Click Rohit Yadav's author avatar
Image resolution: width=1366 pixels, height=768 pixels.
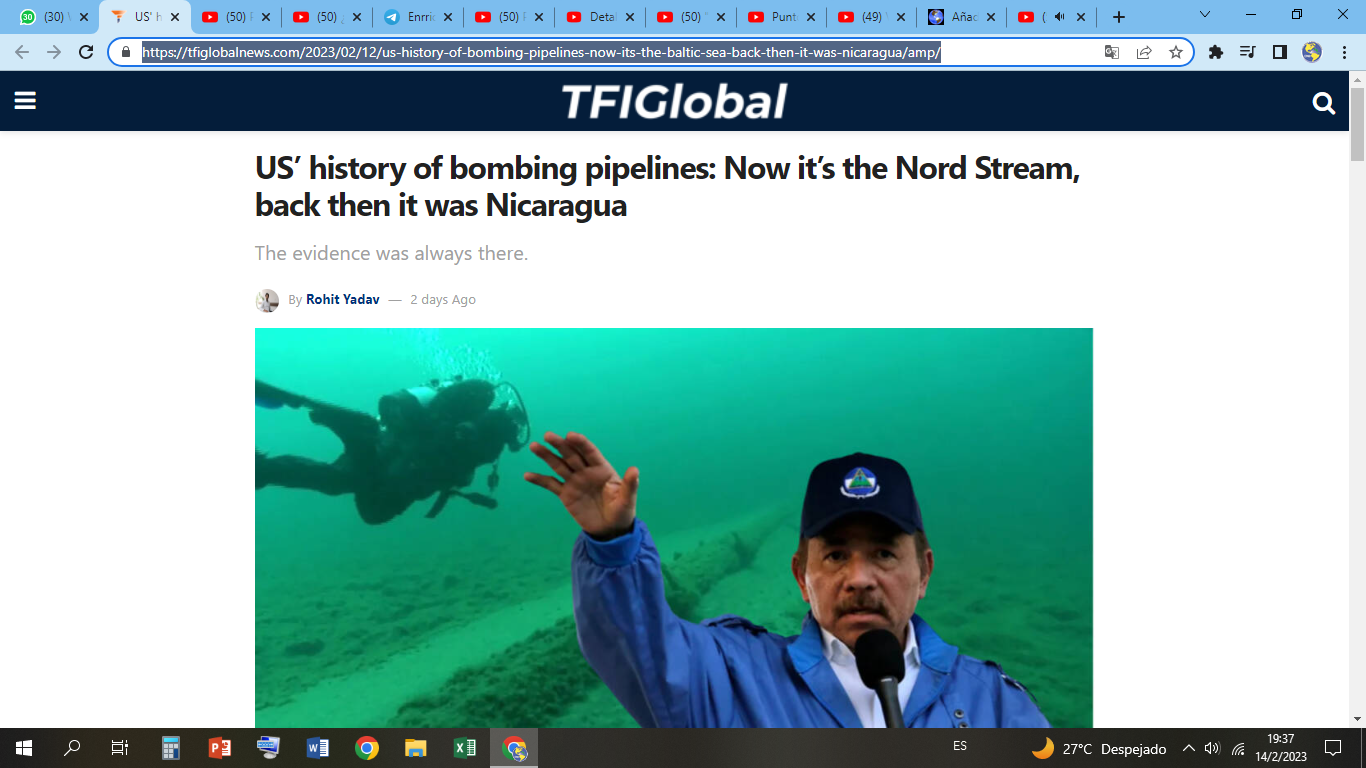click(267, 300)
